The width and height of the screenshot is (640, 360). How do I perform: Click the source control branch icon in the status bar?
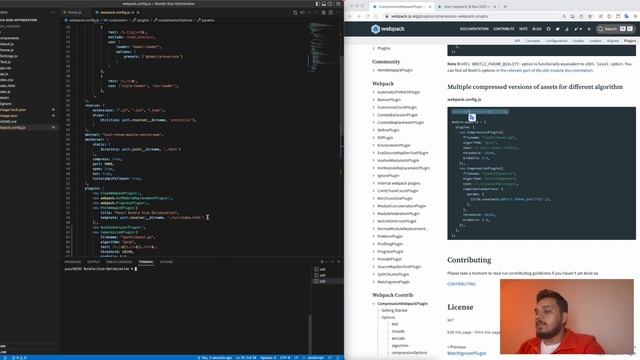5,358
